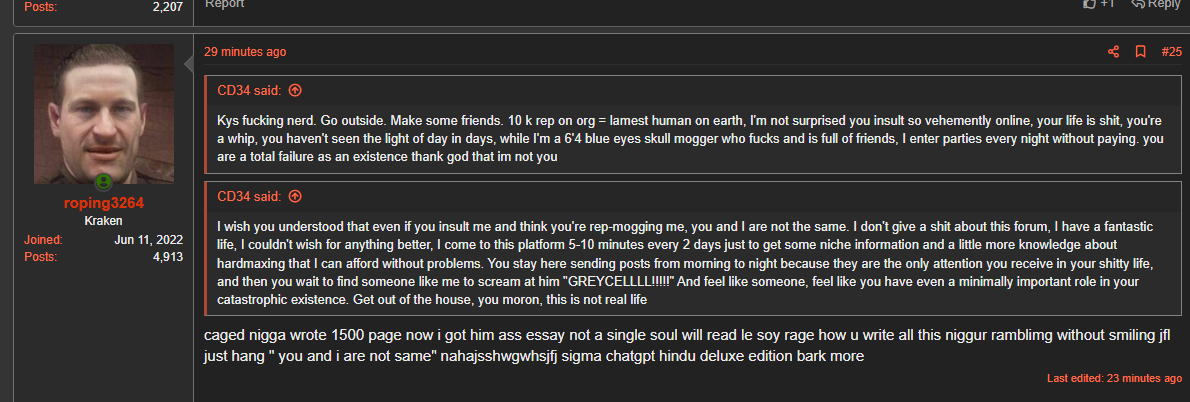Click the '29 minutes ago' post timestamp
Viewport: 1190px width, 402px height.
[x=245, y=52]
